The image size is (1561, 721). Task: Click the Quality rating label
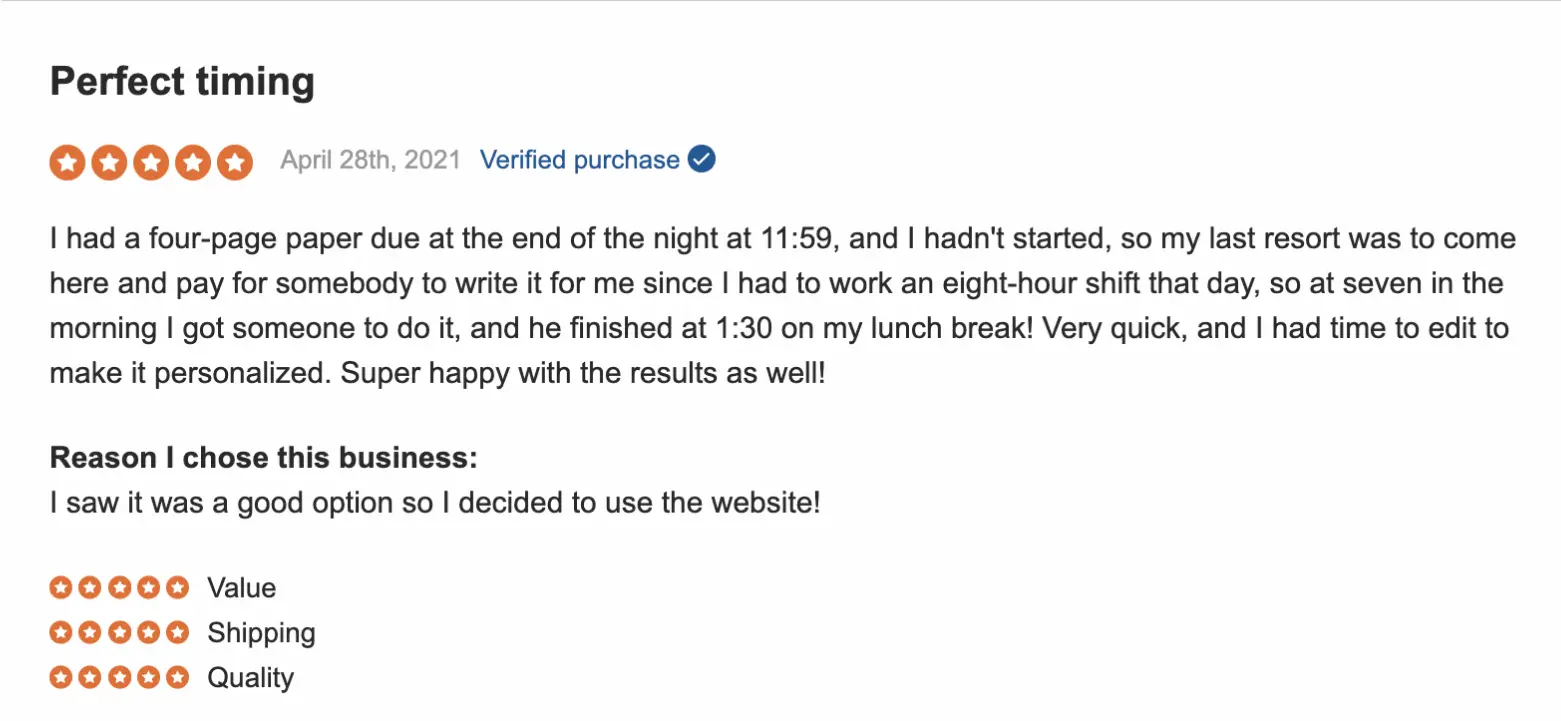(x=250, y=678)
